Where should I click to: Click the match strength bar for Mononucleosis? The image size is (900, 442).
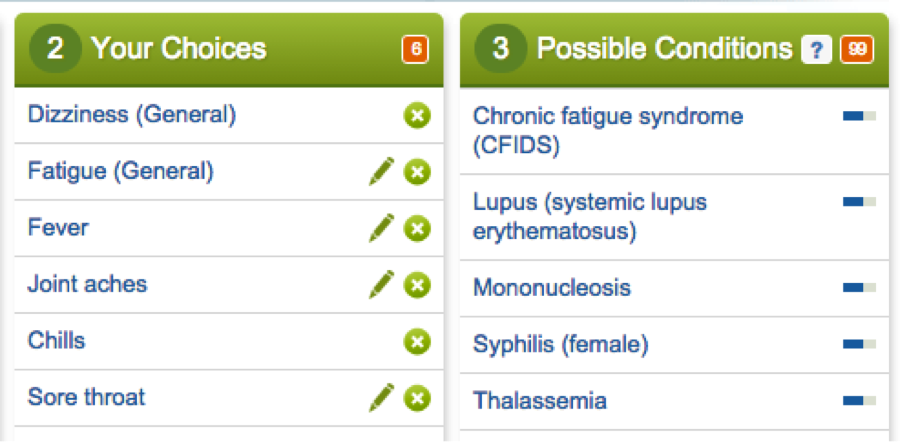coord(859,288)
